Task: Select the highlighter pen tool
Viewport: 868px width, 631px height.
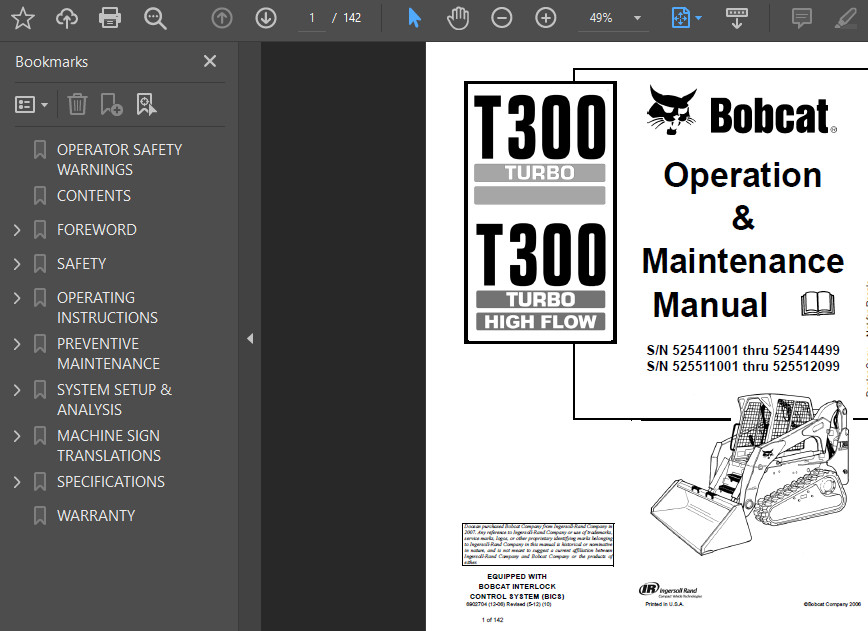Action: point(846,18)
